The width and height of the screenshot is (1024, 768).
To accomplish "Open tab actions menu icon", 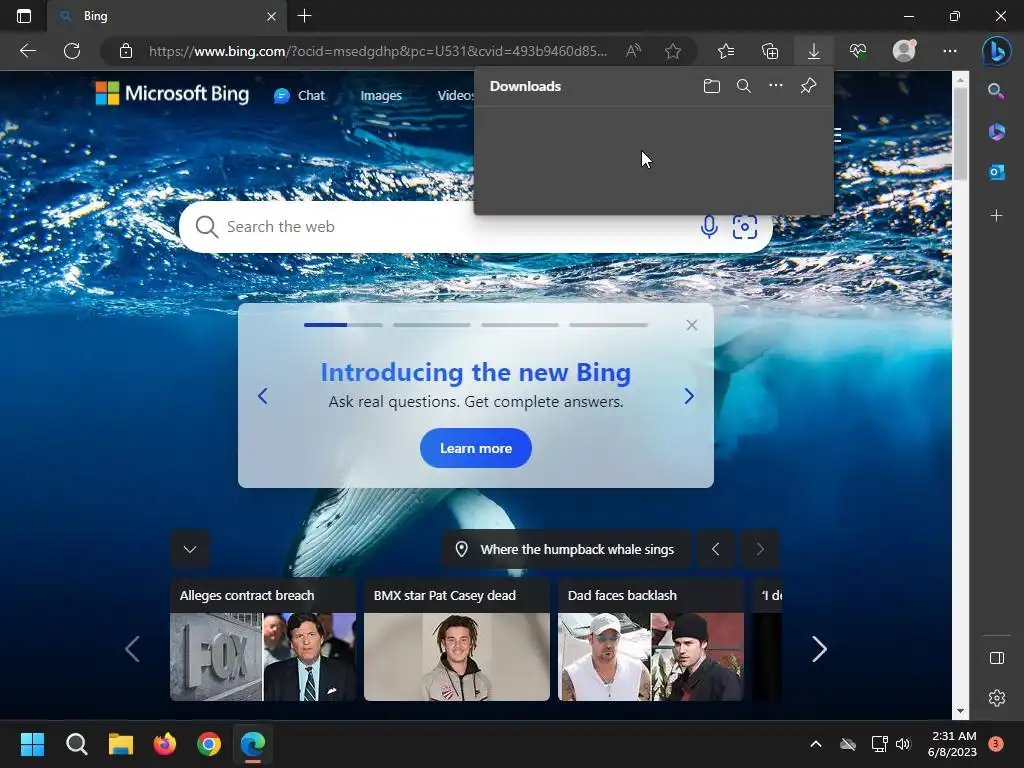I will (x=24, y=16).
